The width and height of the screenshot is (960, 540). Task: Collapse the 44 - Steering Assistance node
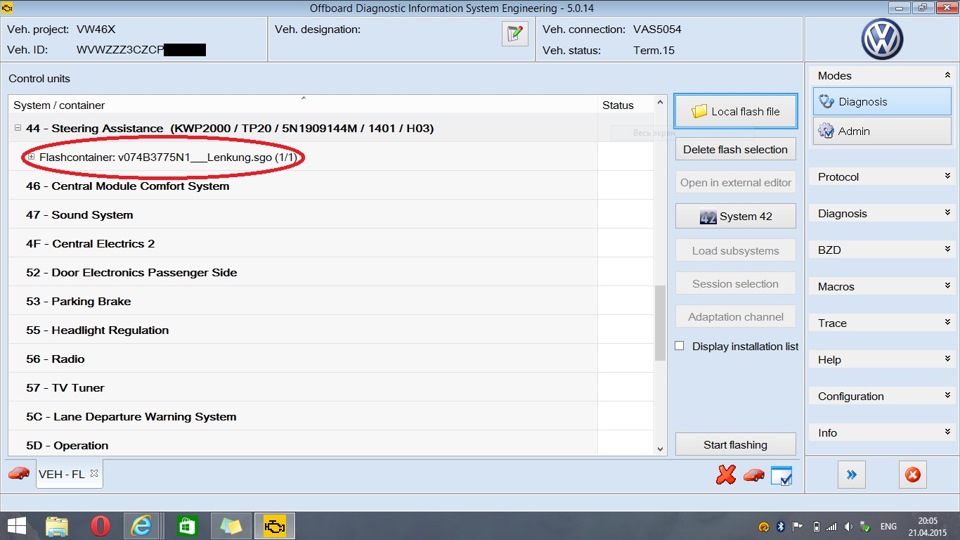click(18, 128)
